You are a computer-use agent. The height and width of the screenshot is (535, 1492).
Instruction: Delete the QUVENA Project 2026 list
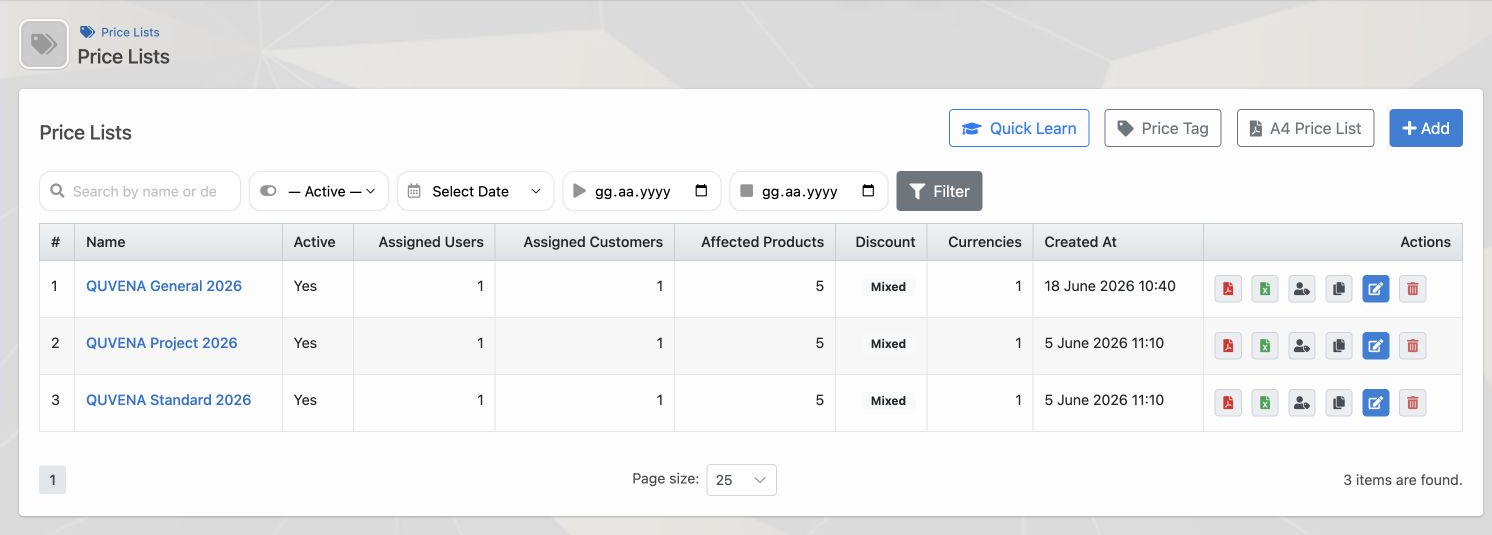point(1413,346)
